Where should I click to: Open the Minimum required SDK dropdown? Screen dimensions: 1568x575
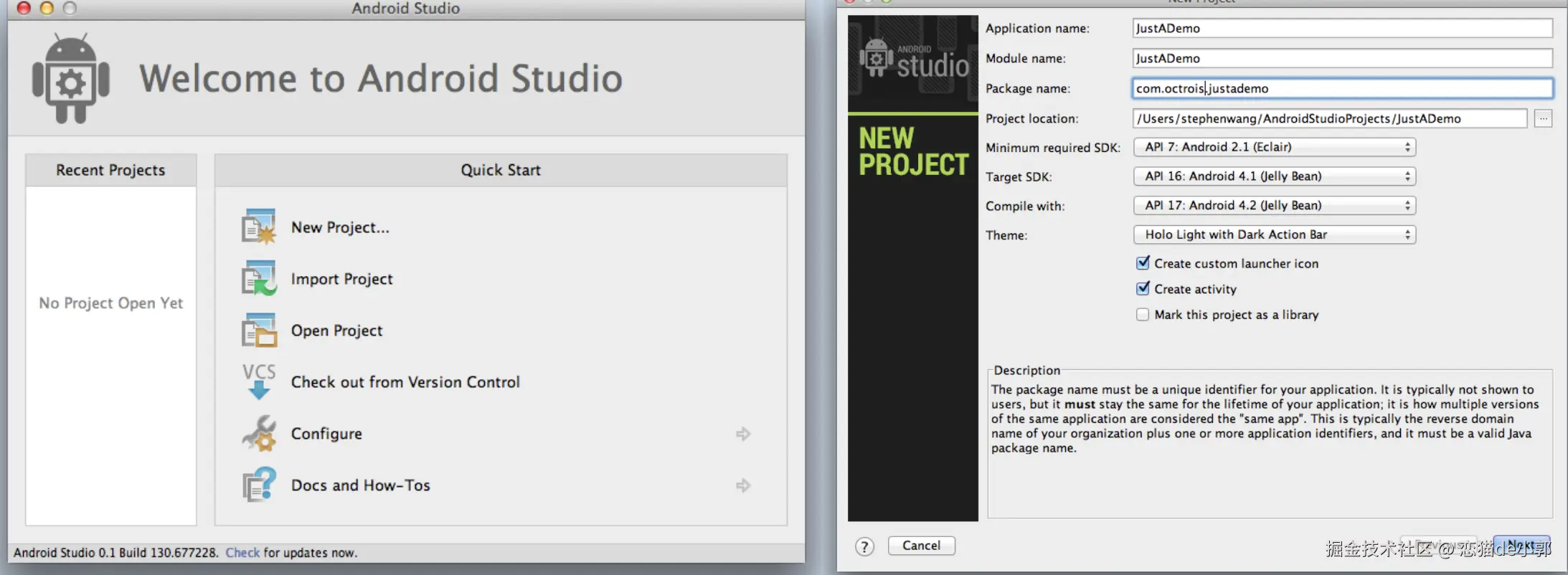[1274, 147]
